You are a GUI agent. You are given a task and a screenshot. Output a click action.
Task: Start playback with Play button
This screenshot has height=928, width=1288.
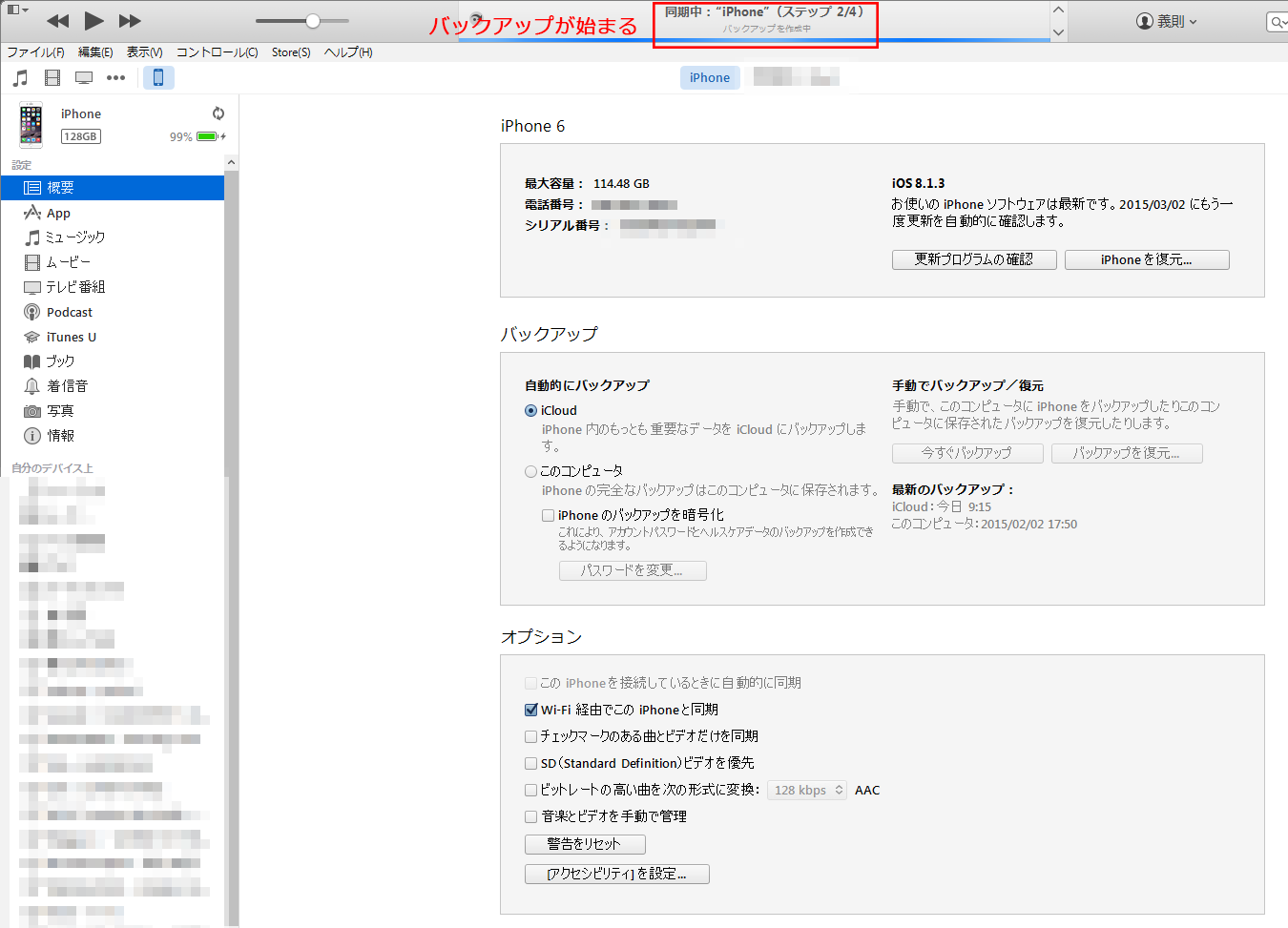pos(93,20)
